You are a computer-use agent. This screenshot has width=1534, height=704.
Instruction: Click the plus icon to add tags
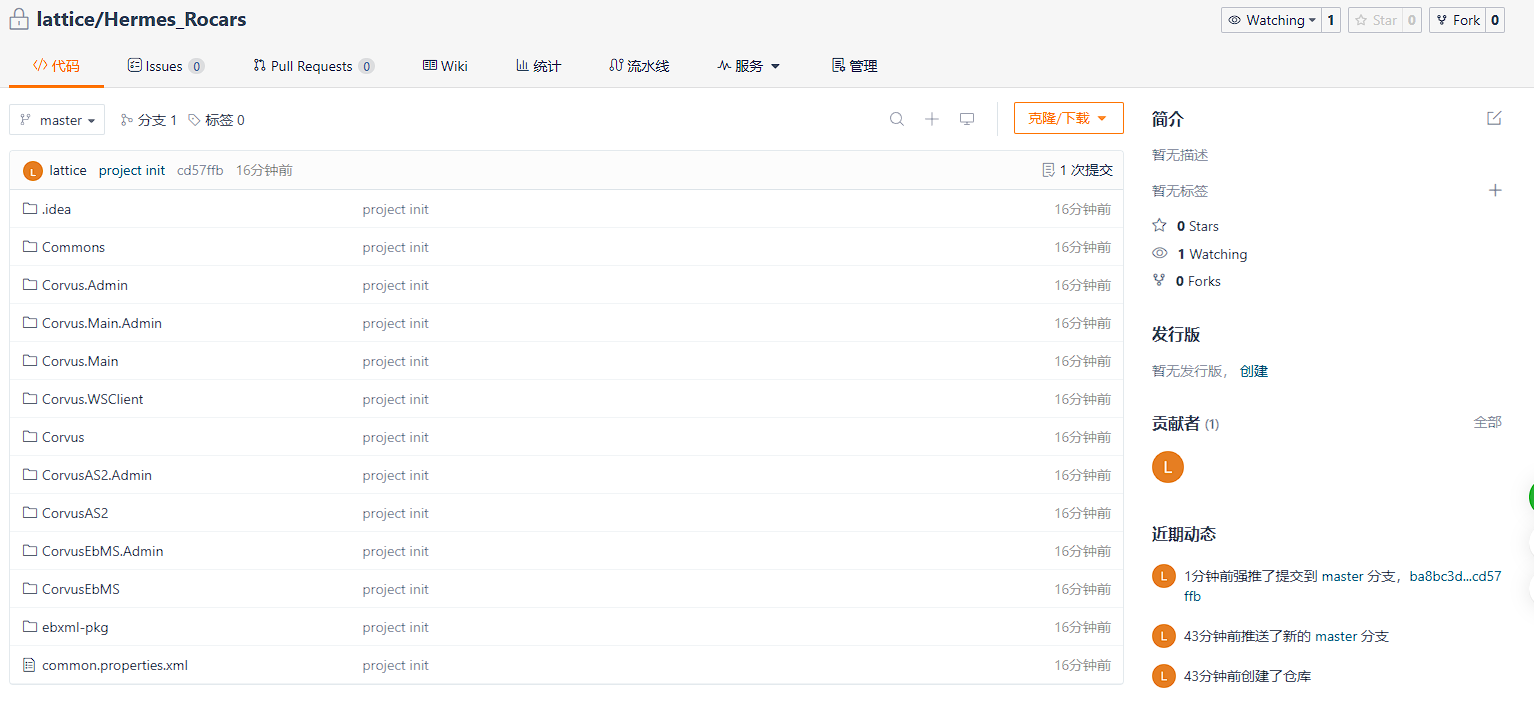[1495, 190]
